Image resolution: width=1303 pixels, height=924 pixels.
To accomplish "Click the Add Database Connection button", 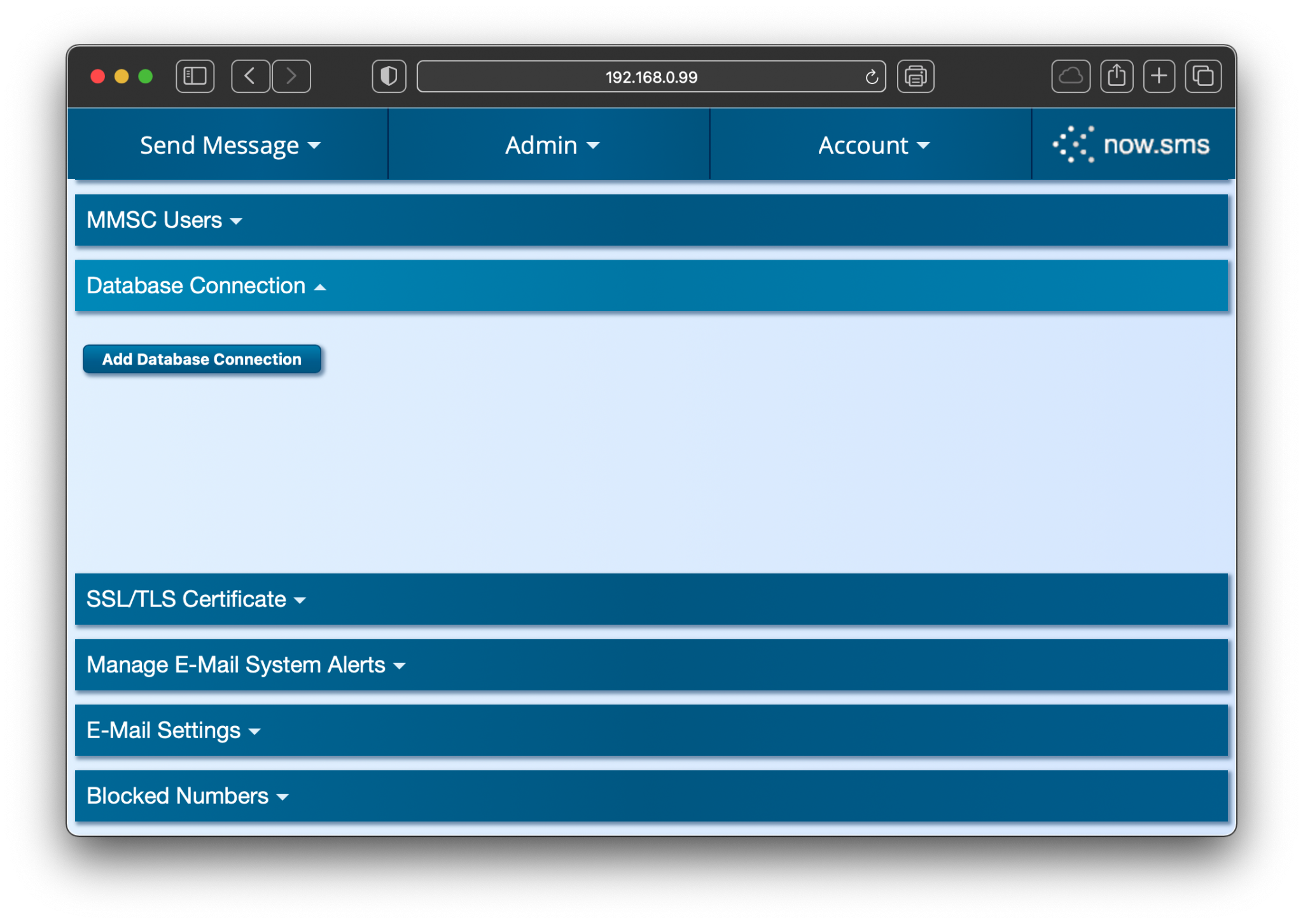I will point(202,359).
